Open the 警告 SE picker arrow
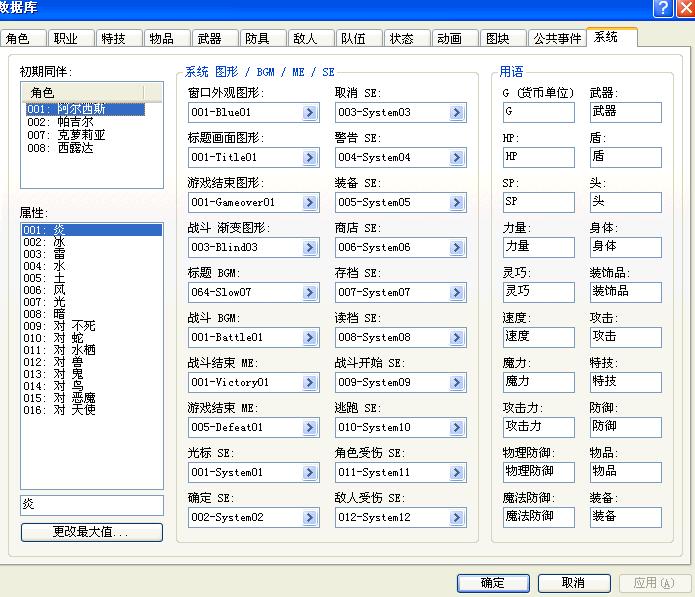This screenshot has height=597, width=695. [457, 157]
